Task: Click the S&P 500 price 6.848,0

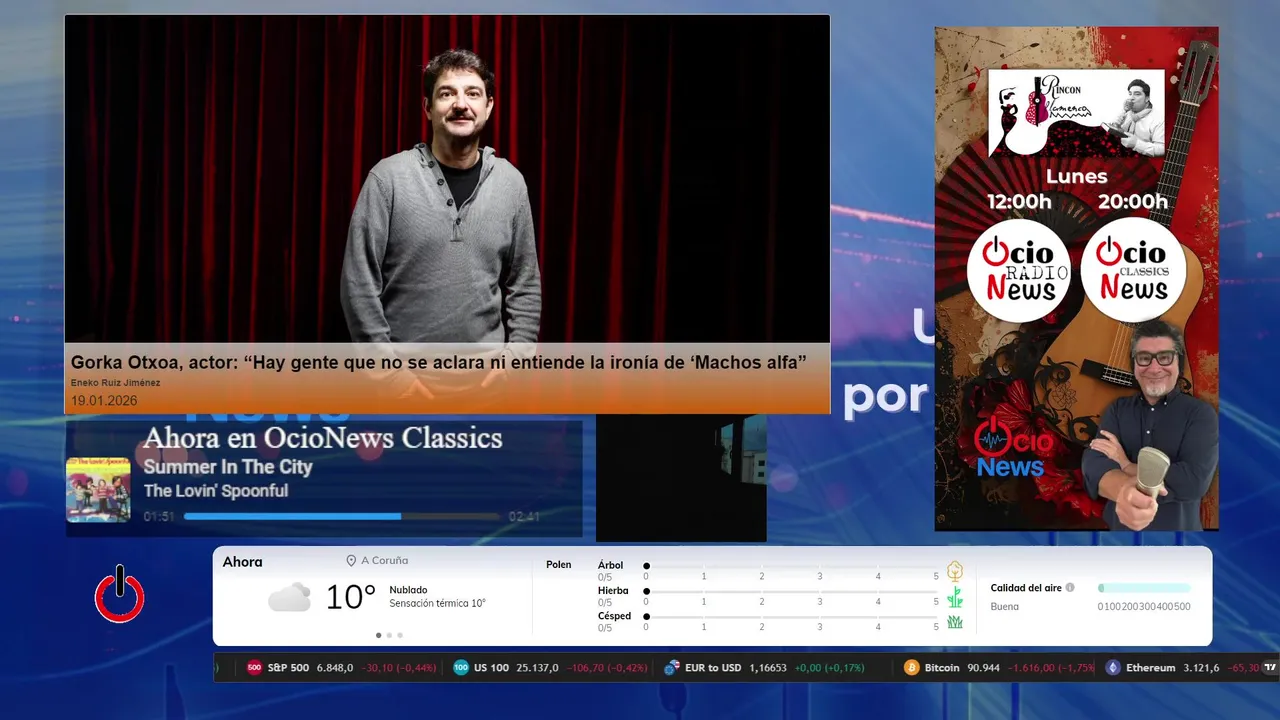Action: 335,667
